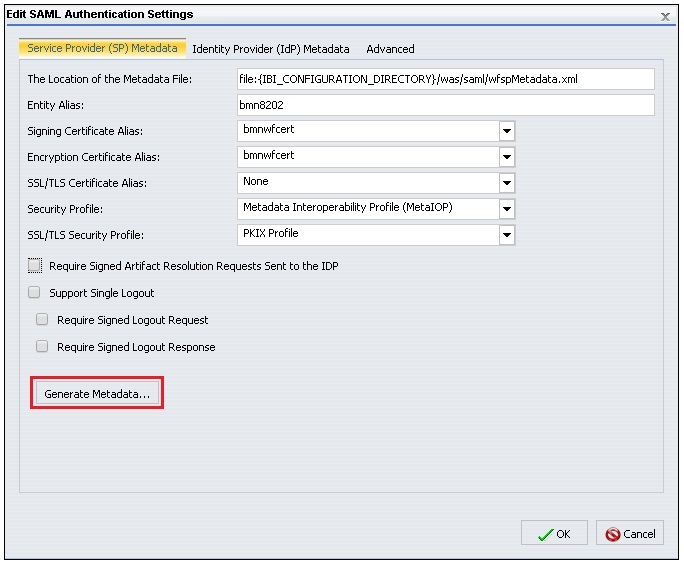Image resolution: width=684 pixels, height=565 pixels.
Task: Toggle Support Single Logout checkbox
Action: click(x=34, y=292)
